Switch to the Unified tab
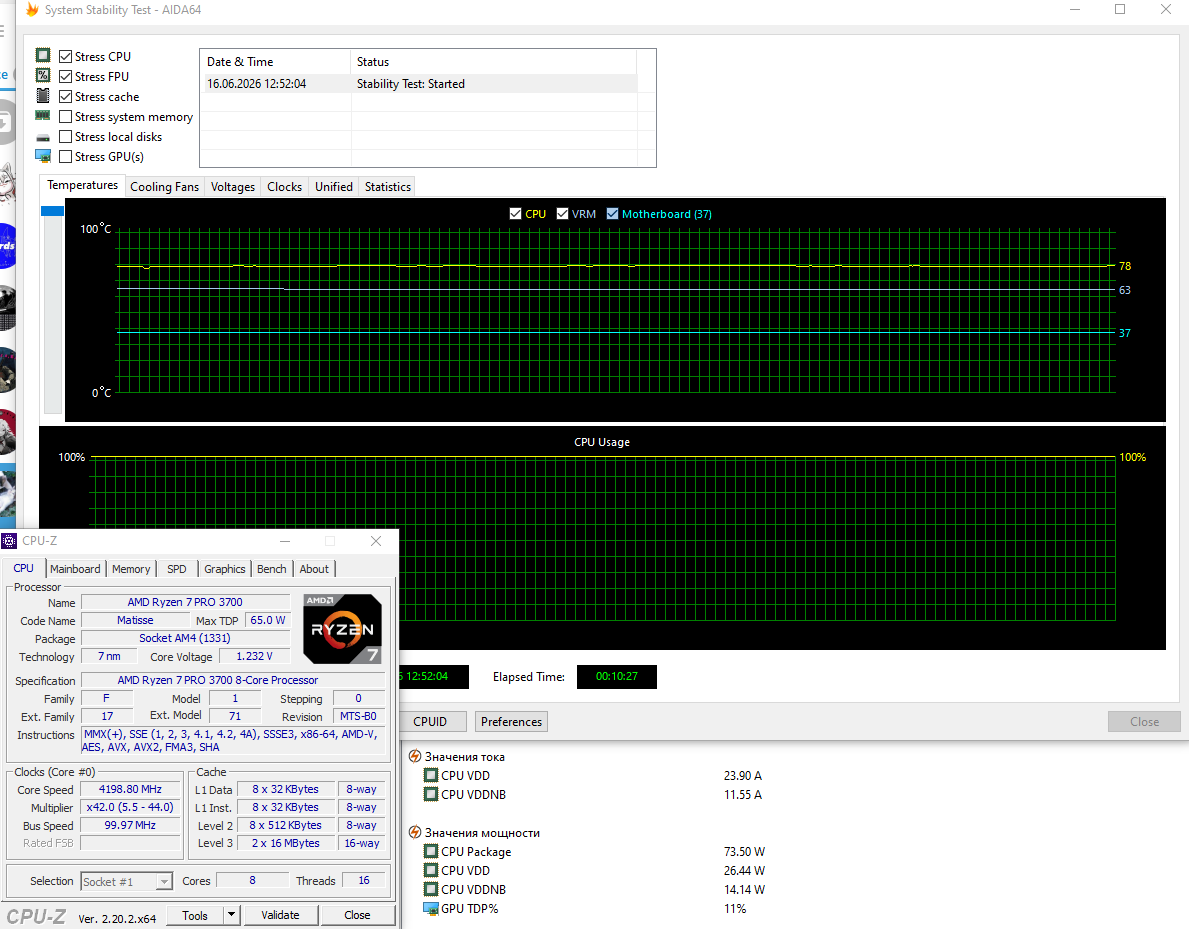The width and height of the screenshot is (1189, 929). [334, 187]
